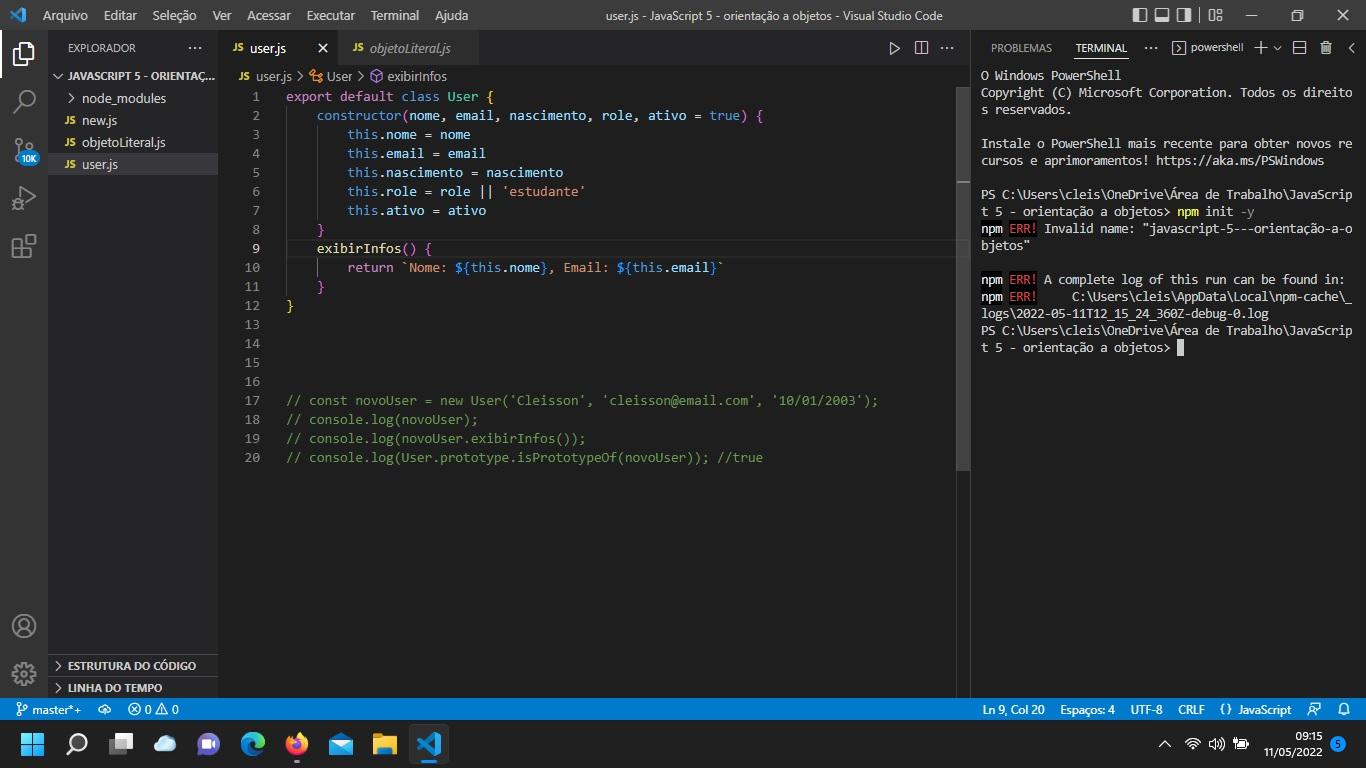
Task: Open Microsoft Edge from the taskbar
Action: pyautogui.click(x=253, y=744)
